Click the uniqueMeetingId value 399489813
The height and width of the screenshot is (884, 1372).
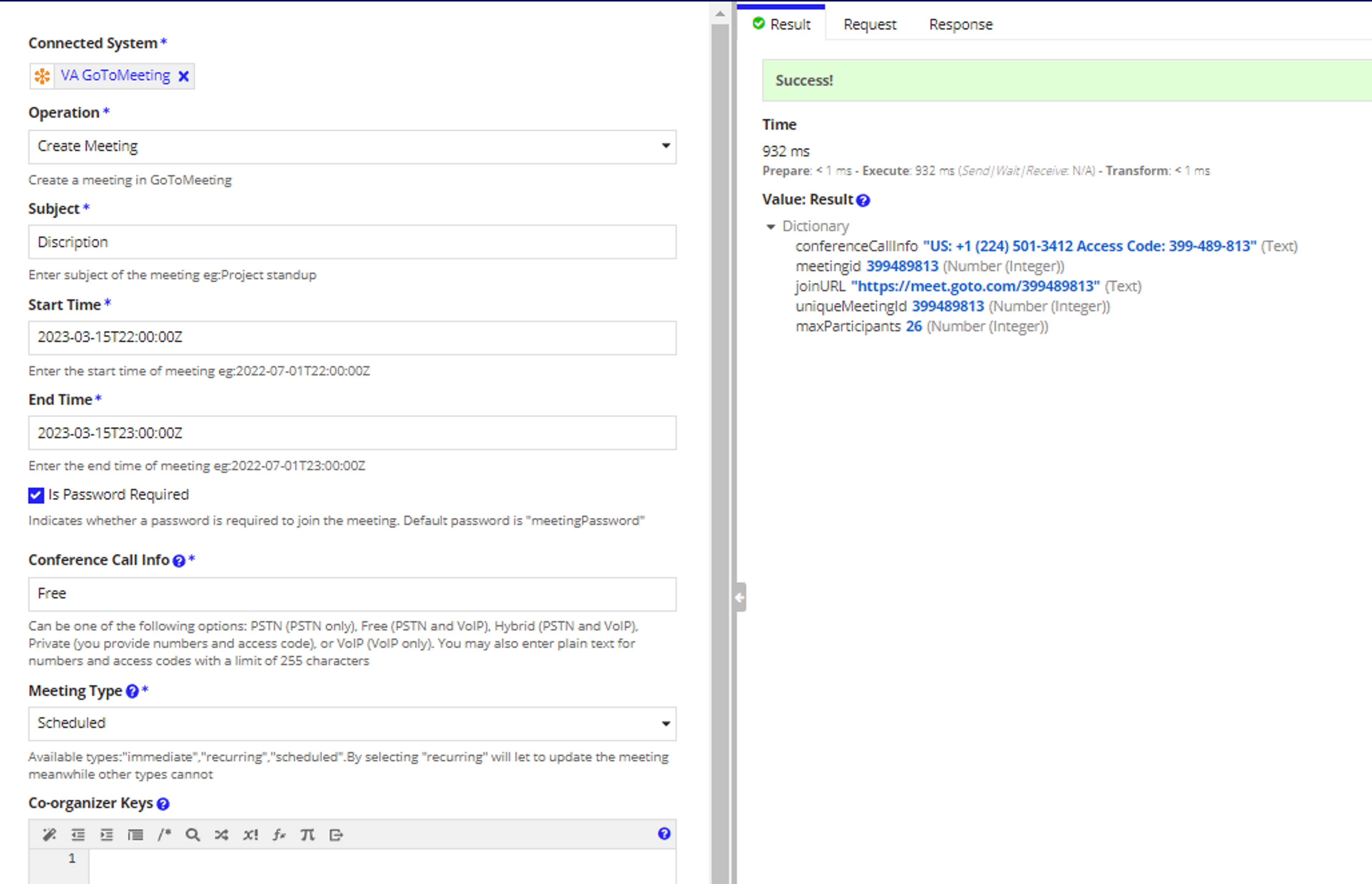click(948, 307)
